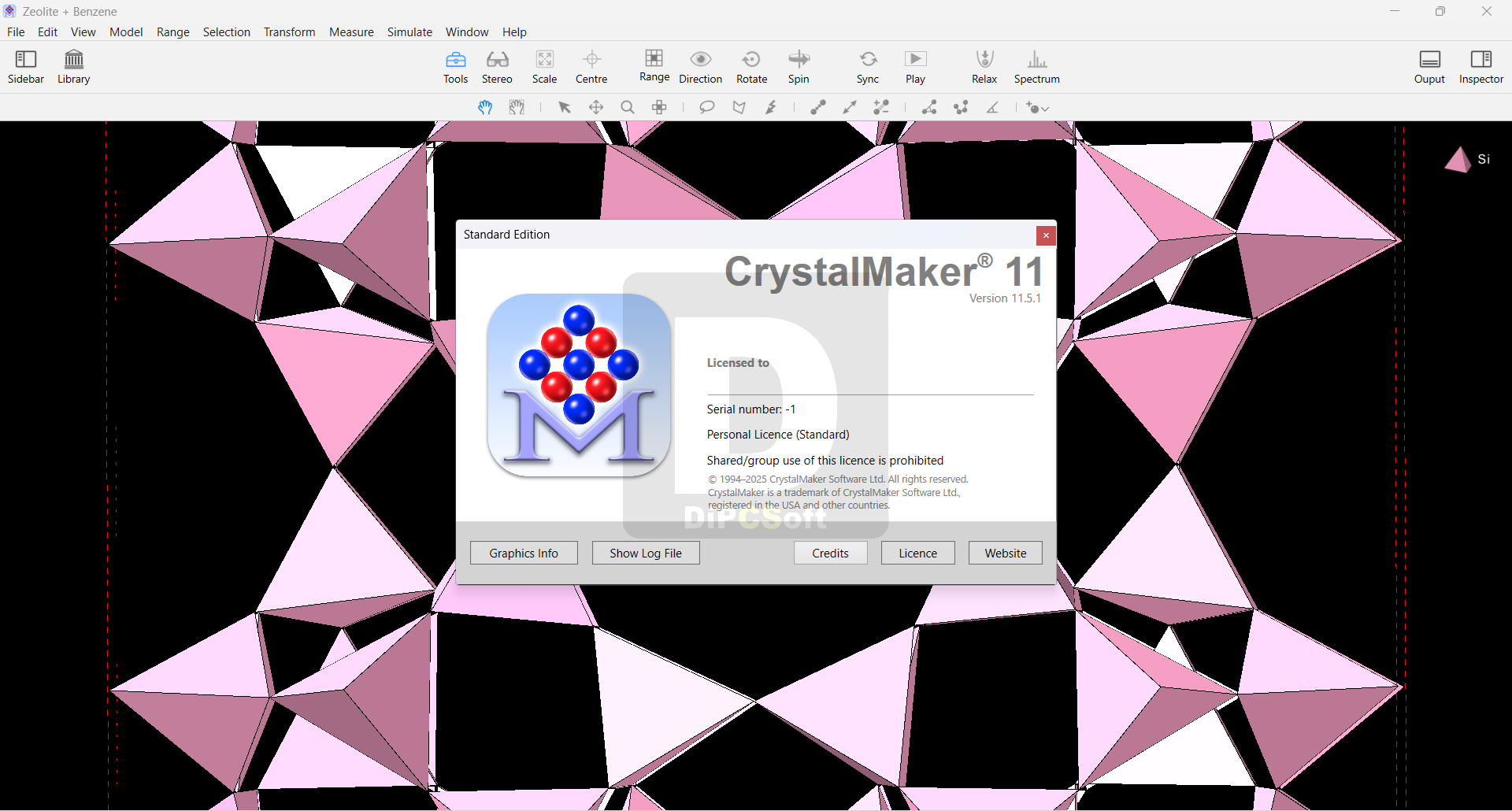Select the add/remove bond tool
1512x811 pixels.
881,107
